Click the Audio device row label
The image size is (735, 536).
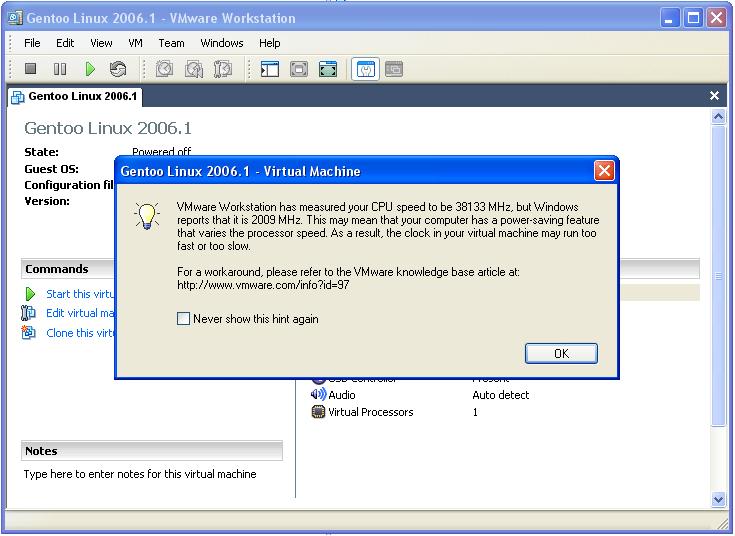(x=342, y=395)
